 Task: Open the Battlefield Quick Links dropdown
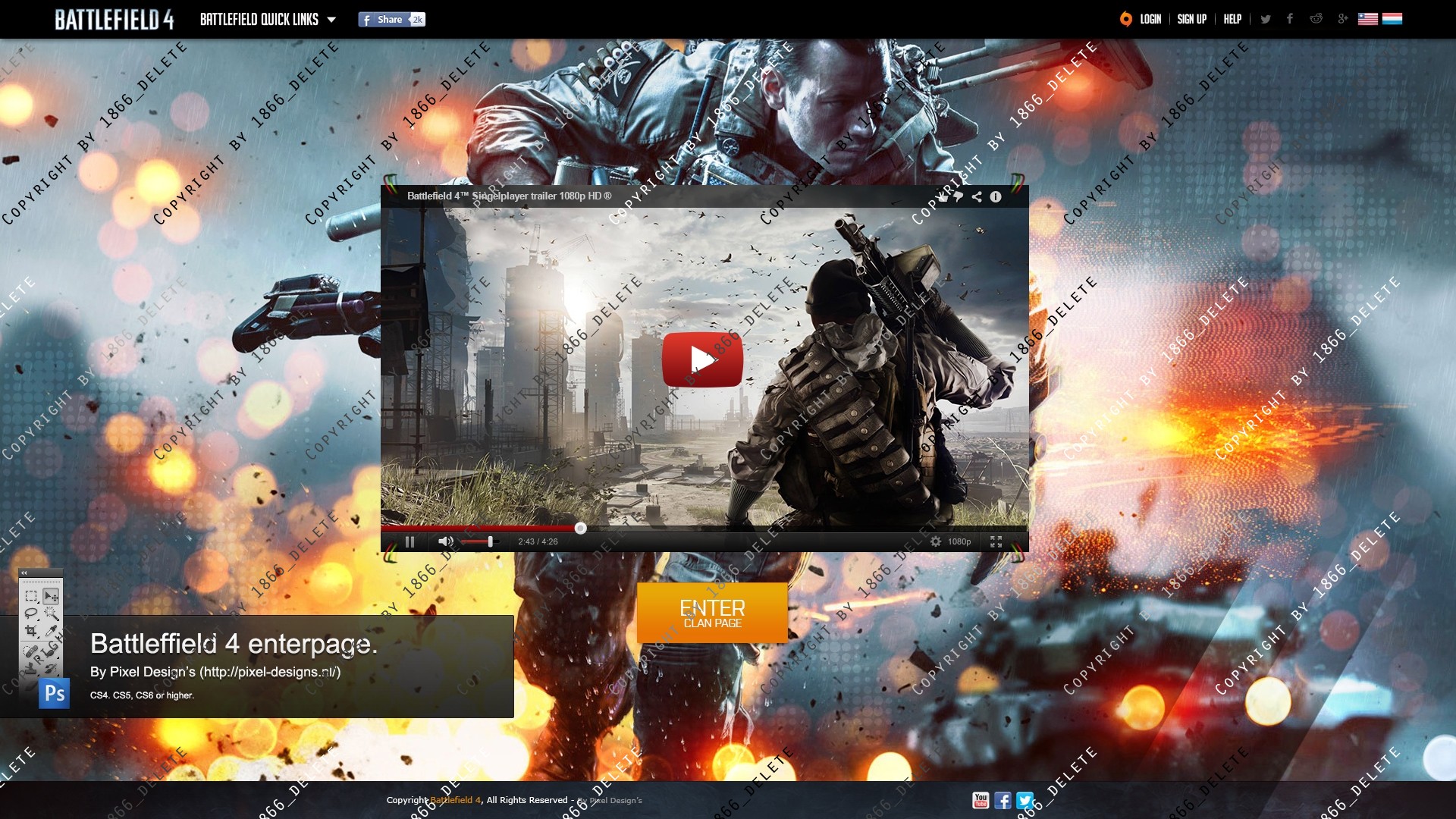[x=268, y=20]
